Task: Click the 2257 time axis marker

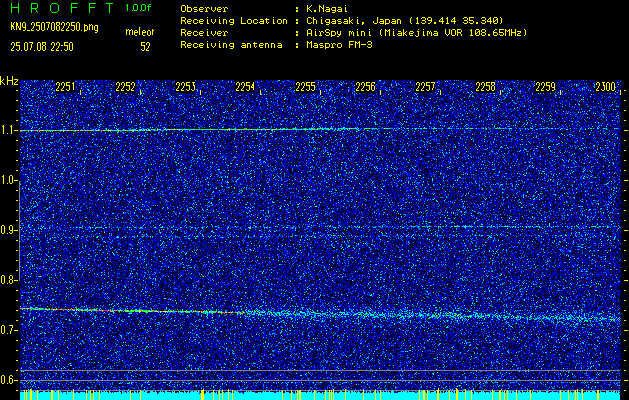Action: coord(425,87)
